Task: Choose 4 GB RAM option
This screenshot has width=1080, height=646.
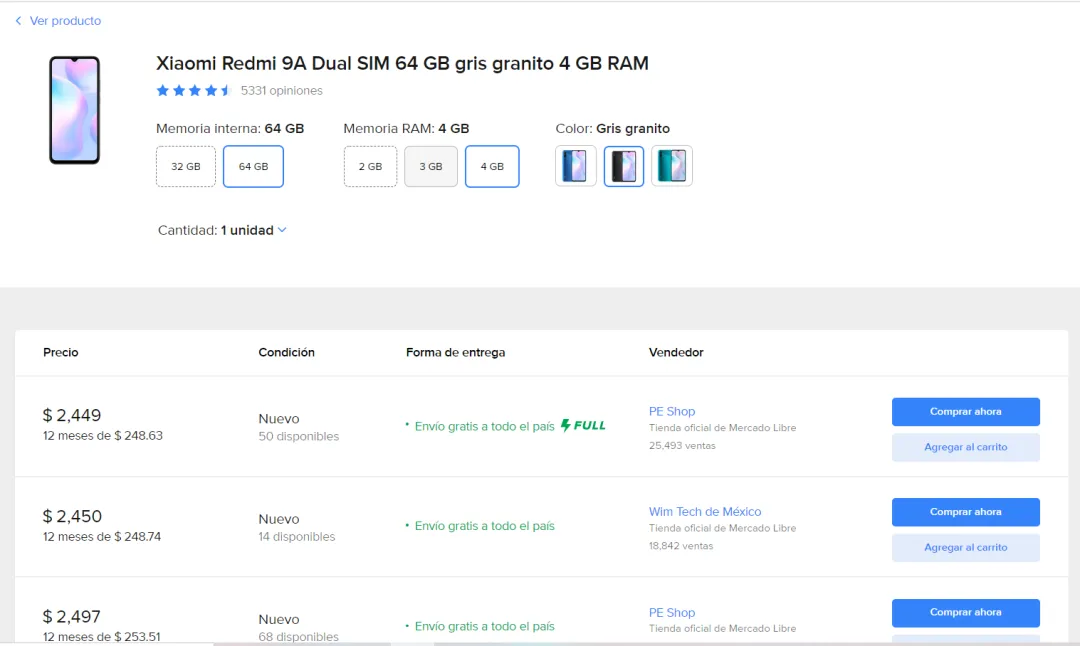Action: 492,167
